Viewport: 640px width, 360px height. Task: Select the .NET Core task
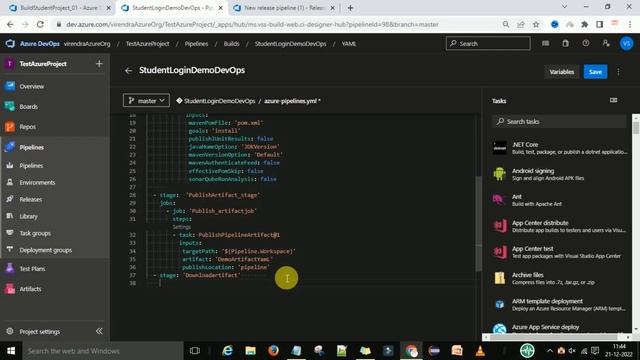tap(560, 148)
